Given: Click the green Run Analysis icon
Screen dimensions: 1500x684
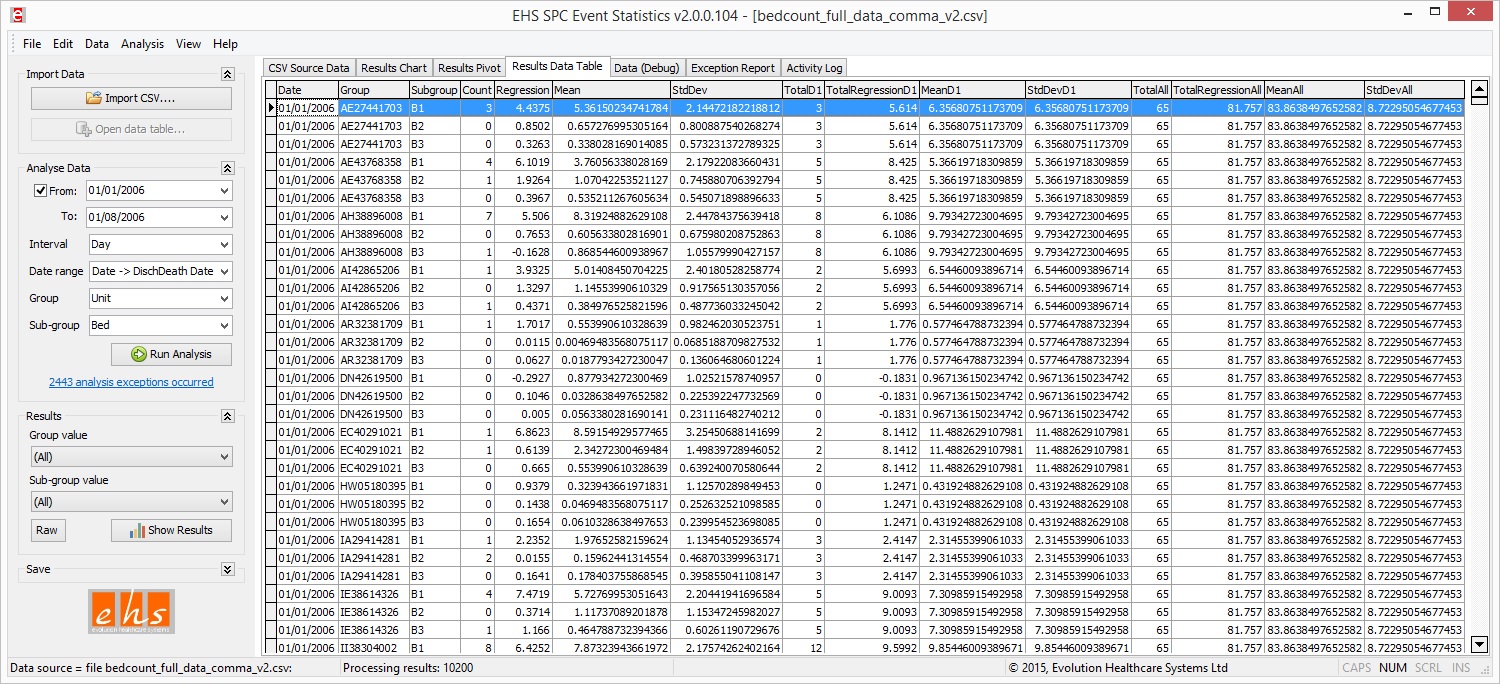Looking at the screenshot, I should (139, 354).
